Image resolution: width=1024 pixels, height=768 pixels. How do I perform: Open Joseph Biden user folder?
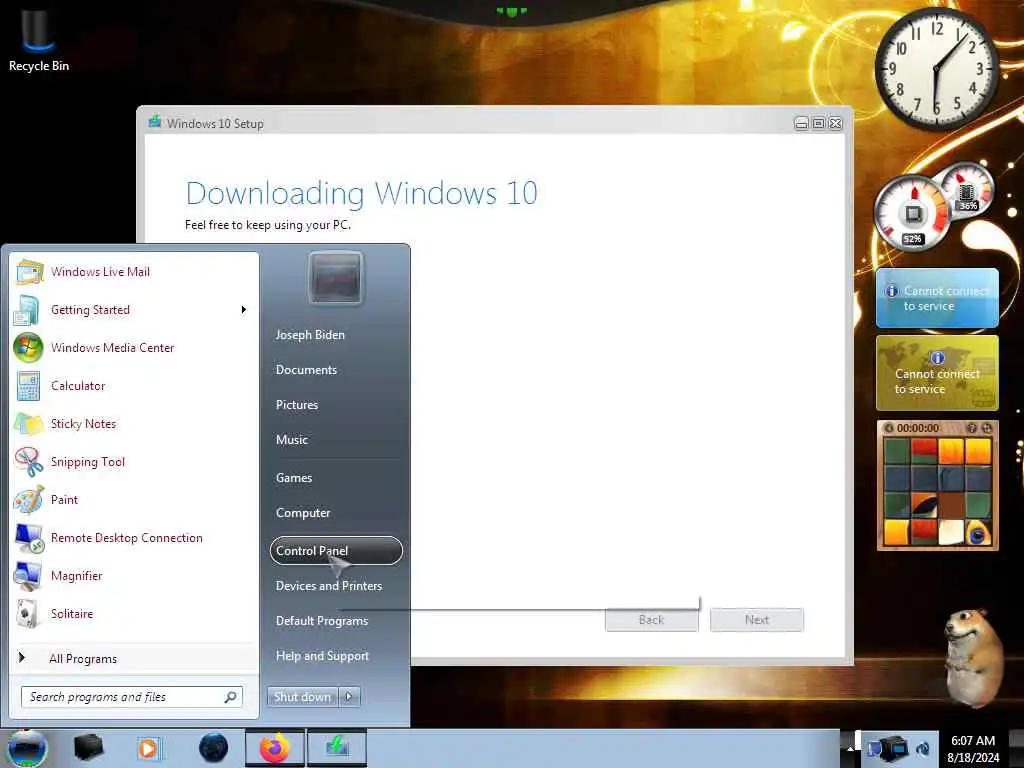pyautogui.click(x=310, y=335)
